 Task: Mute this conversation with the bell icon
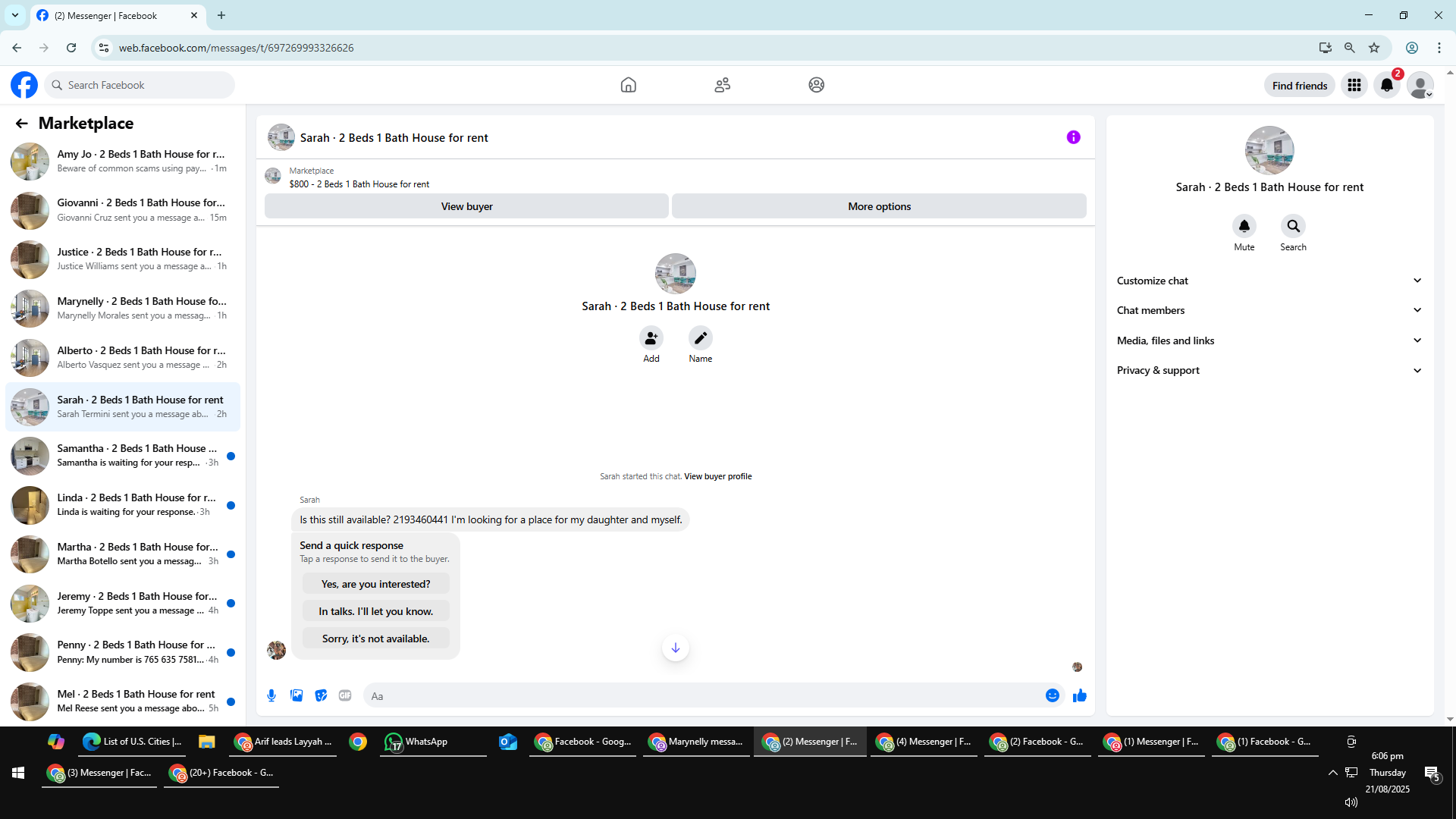1244,226
